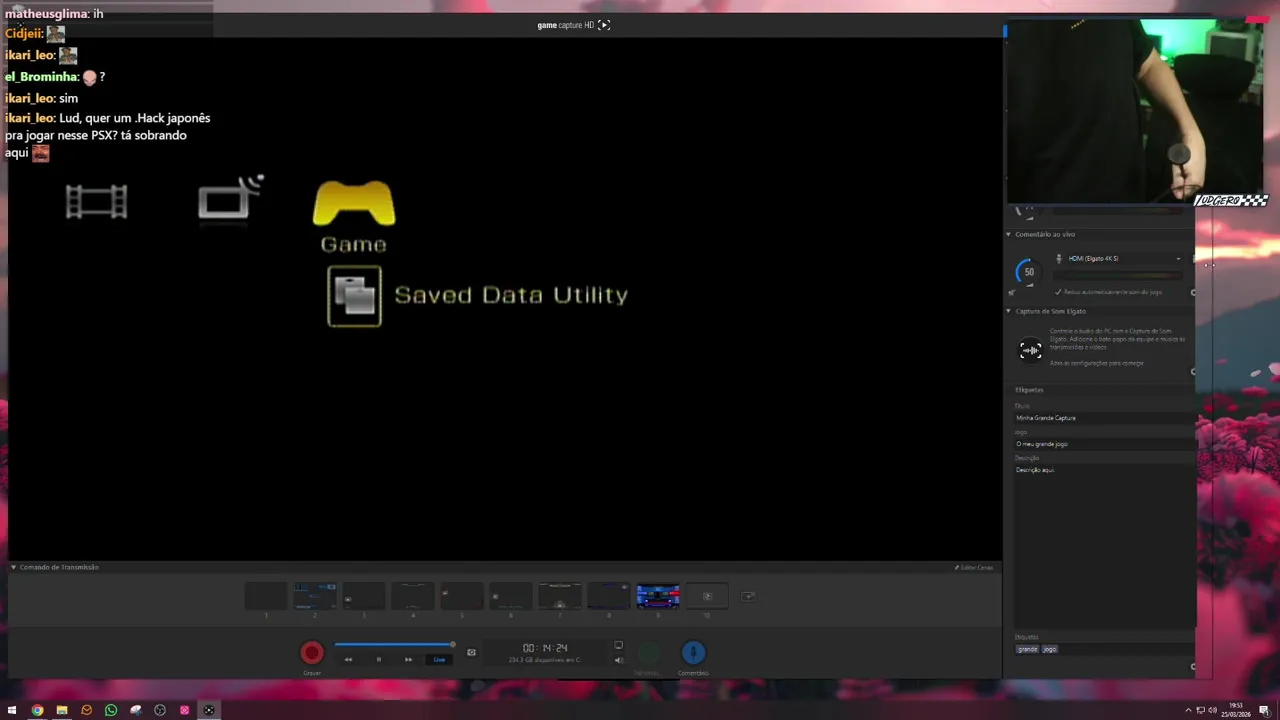Image resolution: width=1280 pixels, height=720 pixels.
Task: Click the red Gravar record button
Action: pos(312,653)
